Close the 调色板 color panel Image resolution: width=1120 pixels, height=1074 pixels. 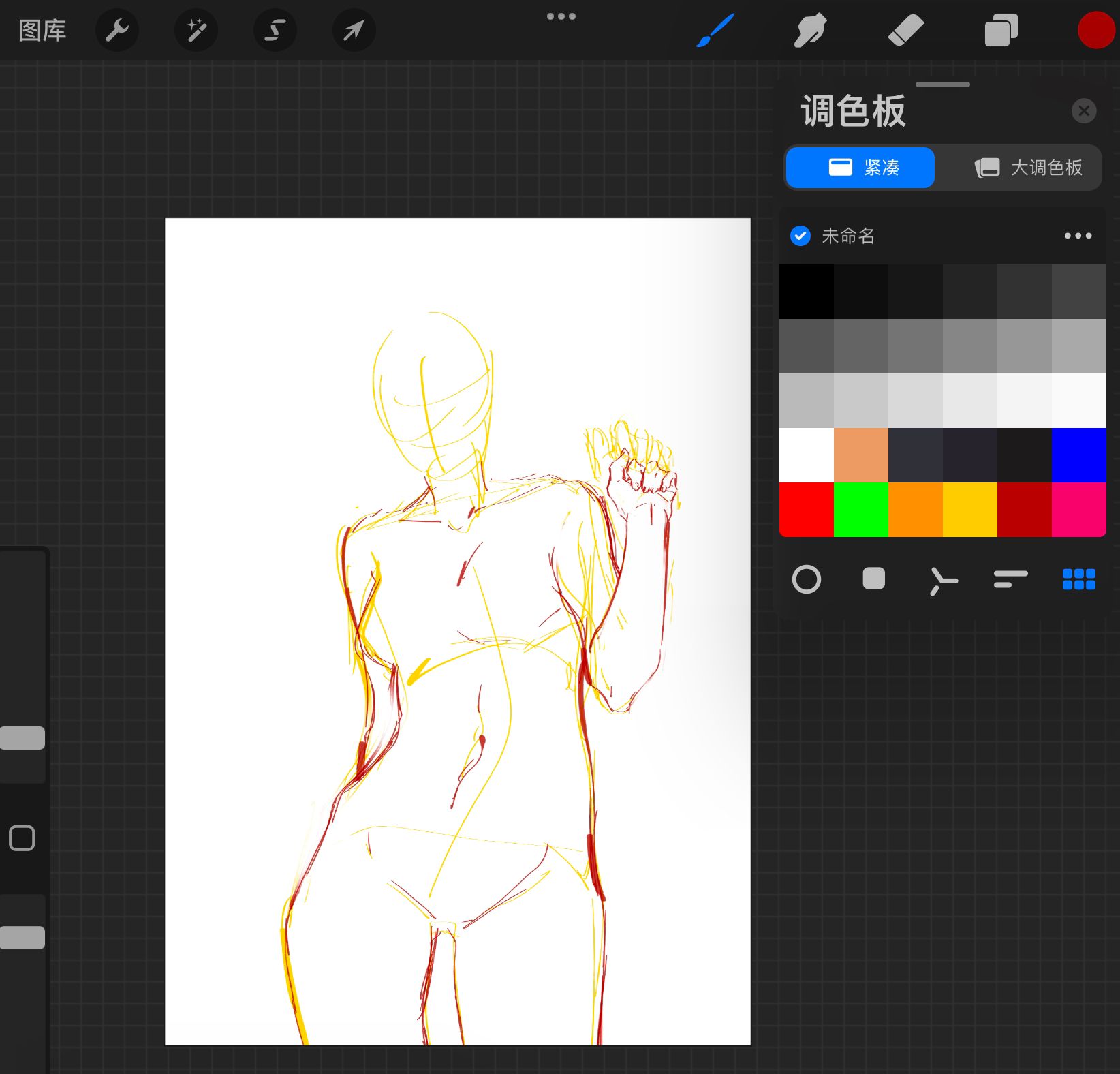pos(1083,111)
